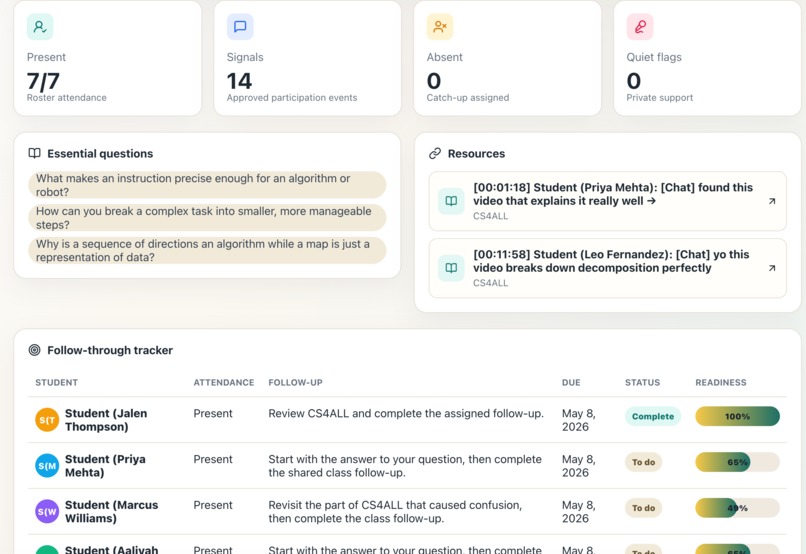
Task: Select the question about breaking down complex tasks
Action: tap(207, 218)
